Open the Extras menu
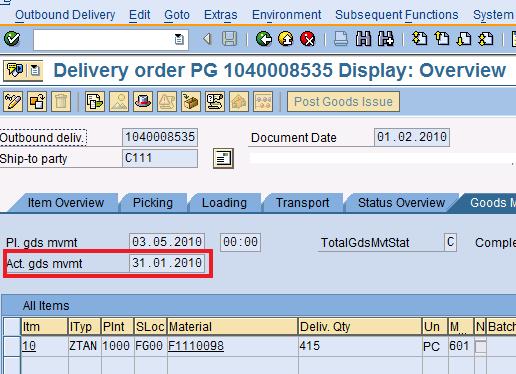The height and width of the screenshot is (374, 516). (x=220, y=15)
